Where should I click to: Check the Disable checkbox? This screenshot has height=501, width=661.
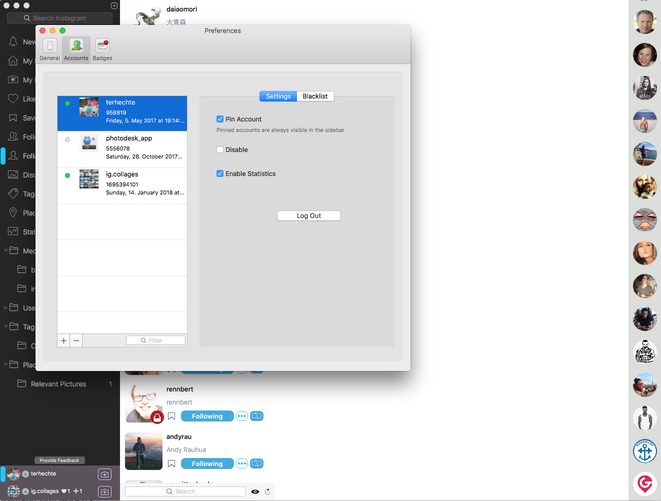click(220, 150)
